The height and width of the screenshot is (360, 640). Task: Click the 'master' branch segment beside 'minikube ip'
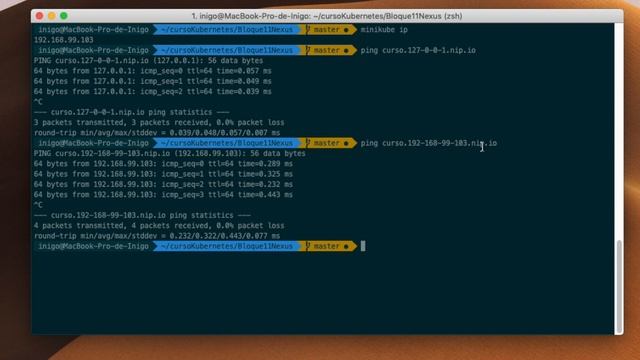330,29
